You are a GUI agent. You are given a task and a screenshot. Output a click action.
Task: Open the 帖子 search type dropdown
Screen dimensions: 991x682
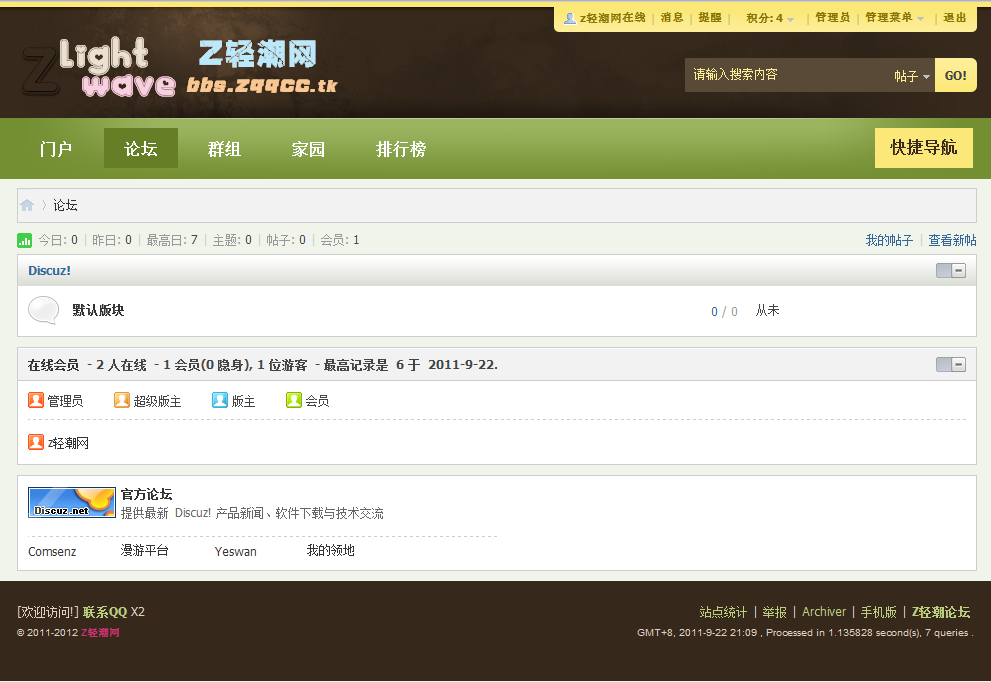912,76
